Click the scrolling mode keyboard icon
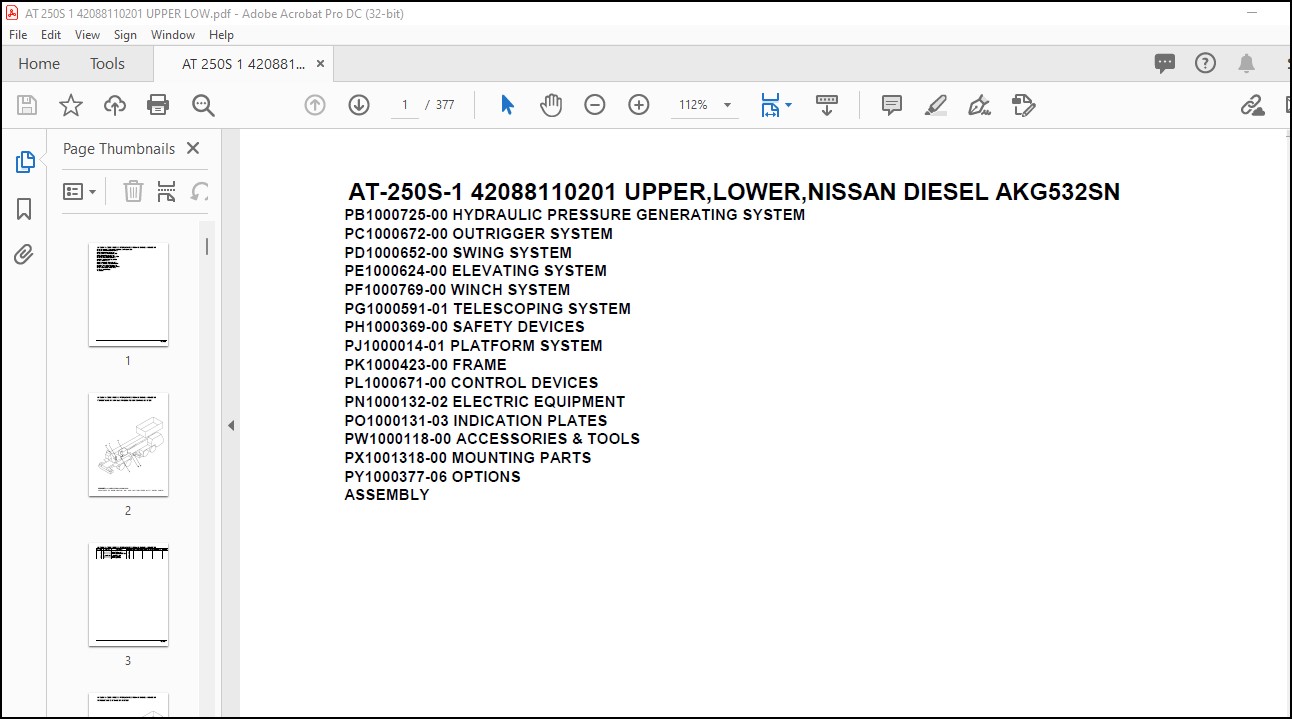This screenshot has height=719, width=1292. click(827, 105)
